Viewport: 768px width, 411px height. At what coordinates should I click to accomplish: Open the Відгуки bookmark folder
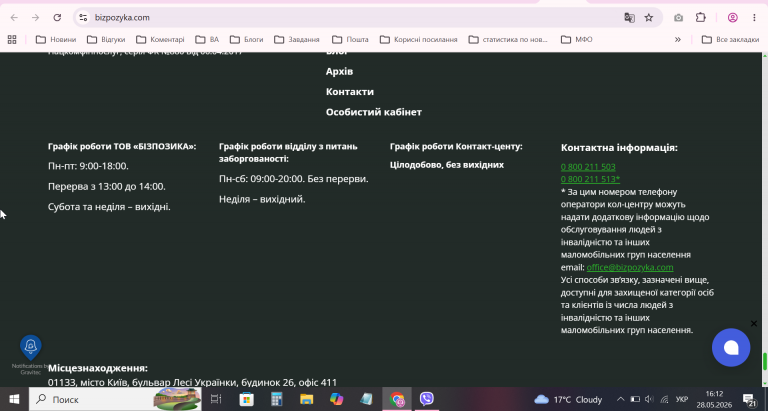click(106, 39)
